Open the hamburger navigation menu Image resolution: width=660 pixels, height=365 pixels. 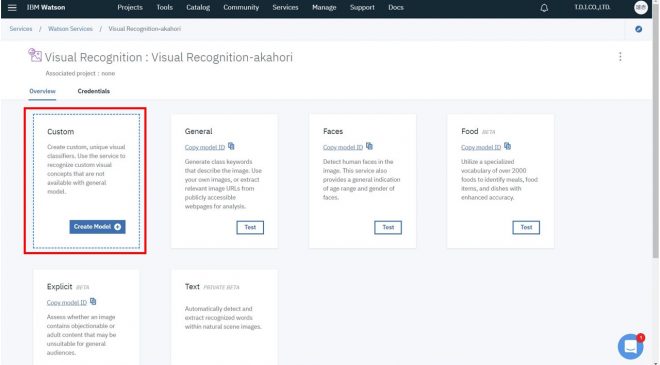[x=12, y=8]
